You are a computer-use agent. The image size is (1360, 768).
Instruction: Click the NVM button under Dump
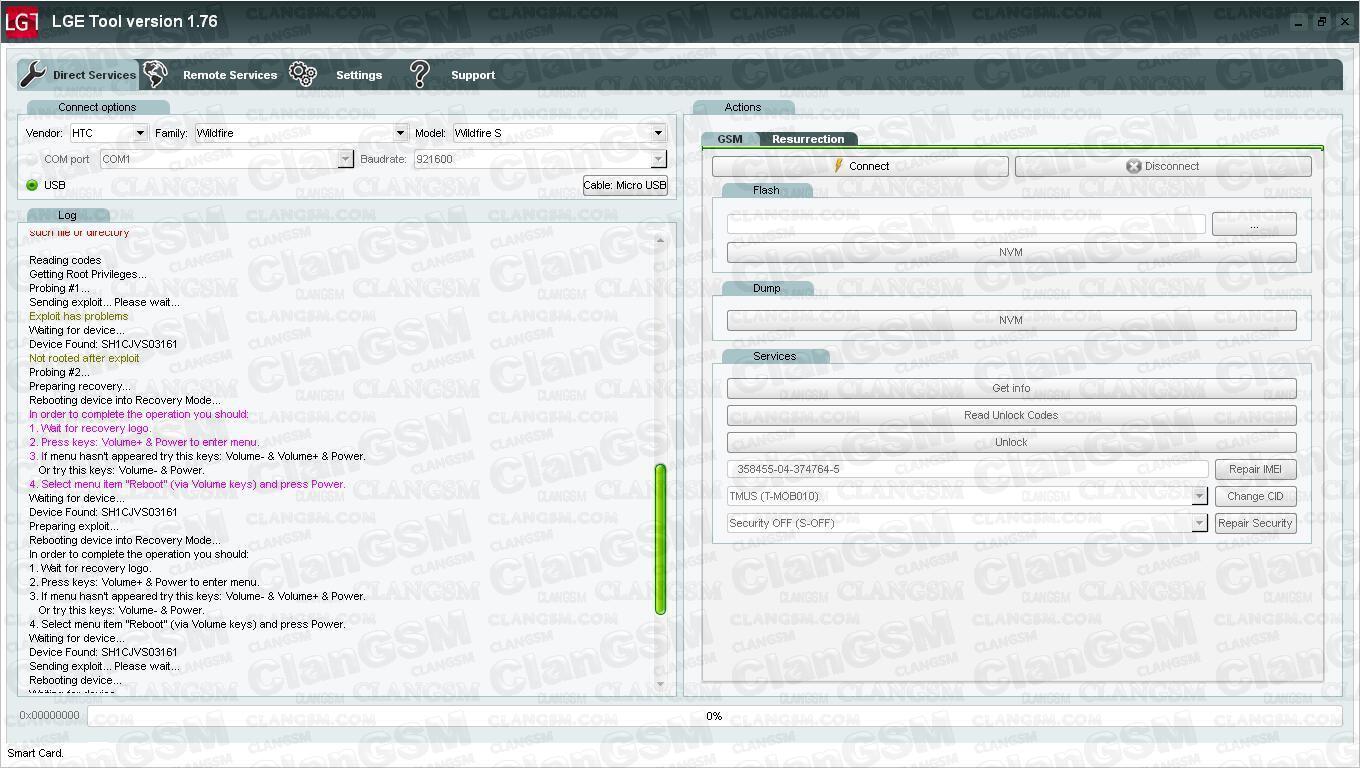coord(1011,320)
